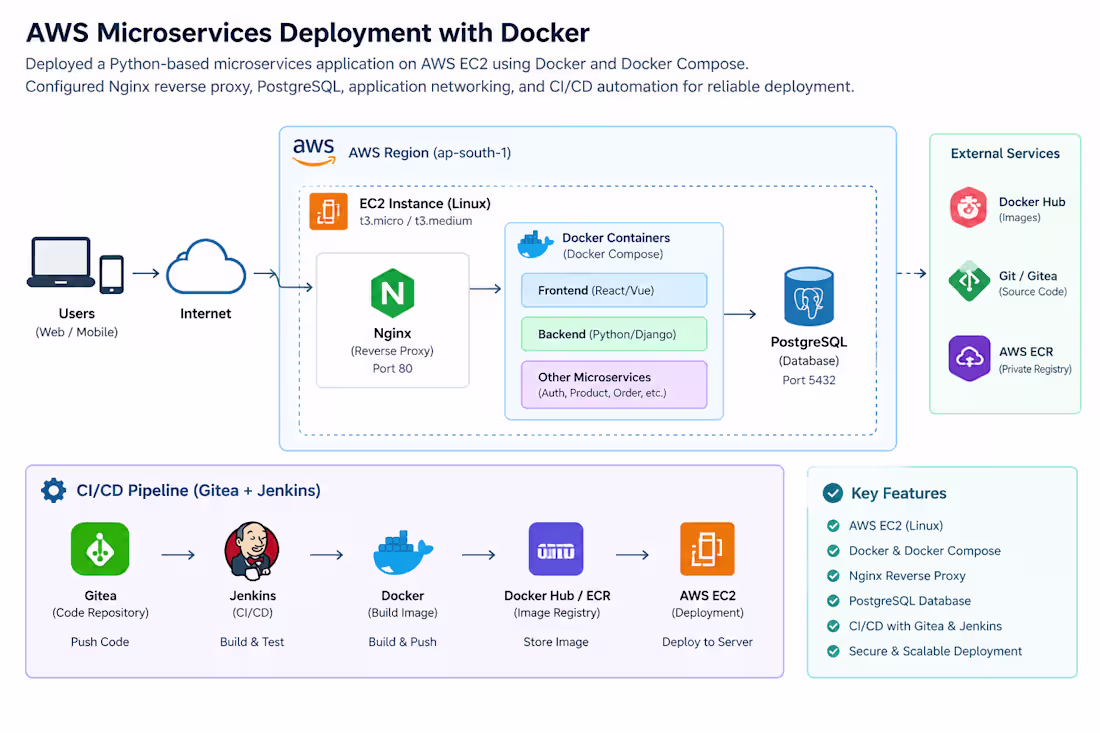Click the checkmark next to Secure & Scalable Deployment
Viewport: 1100px width, 733px height.
pos(833,651)
